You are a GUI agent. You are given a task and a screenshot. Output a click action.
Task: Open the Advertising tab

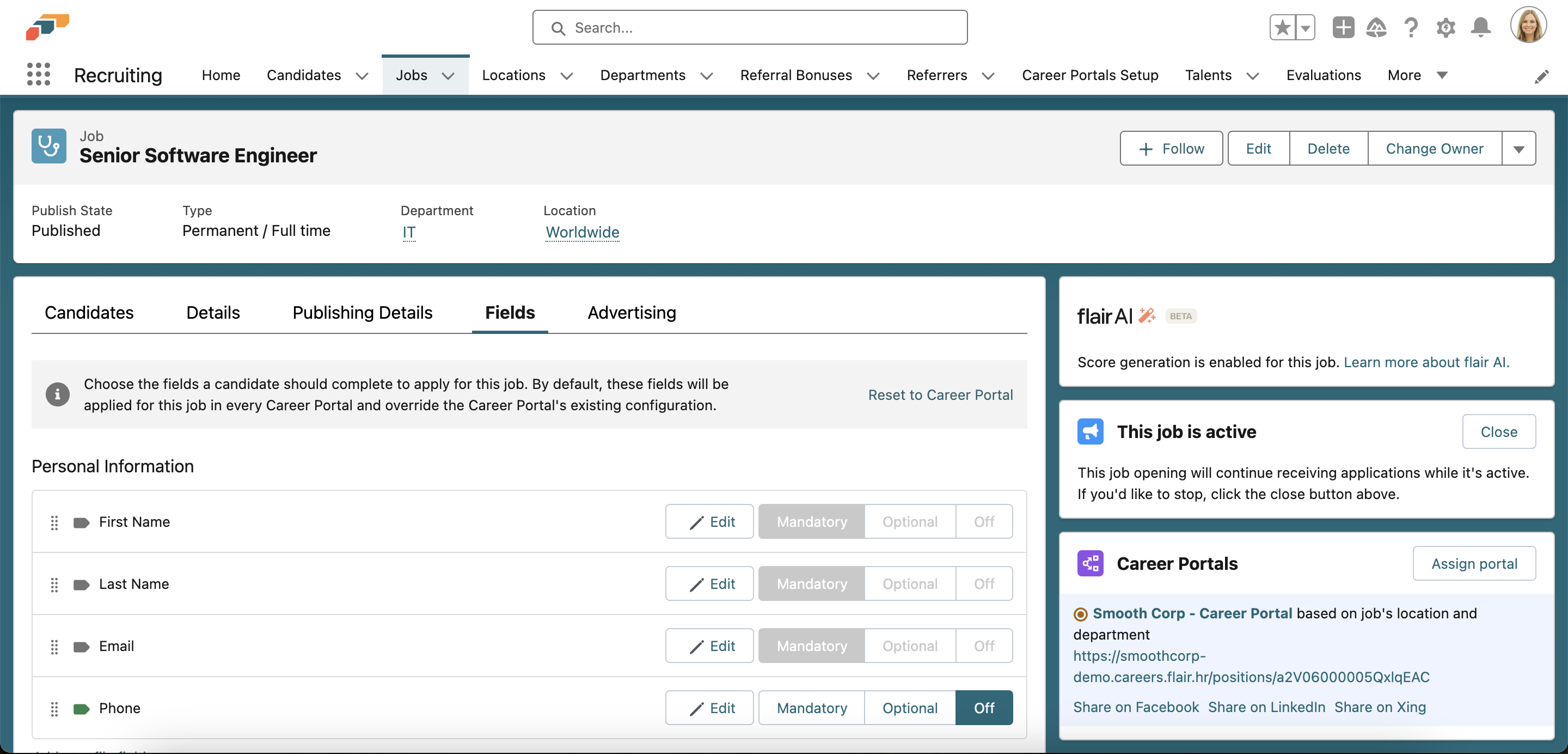631,312
